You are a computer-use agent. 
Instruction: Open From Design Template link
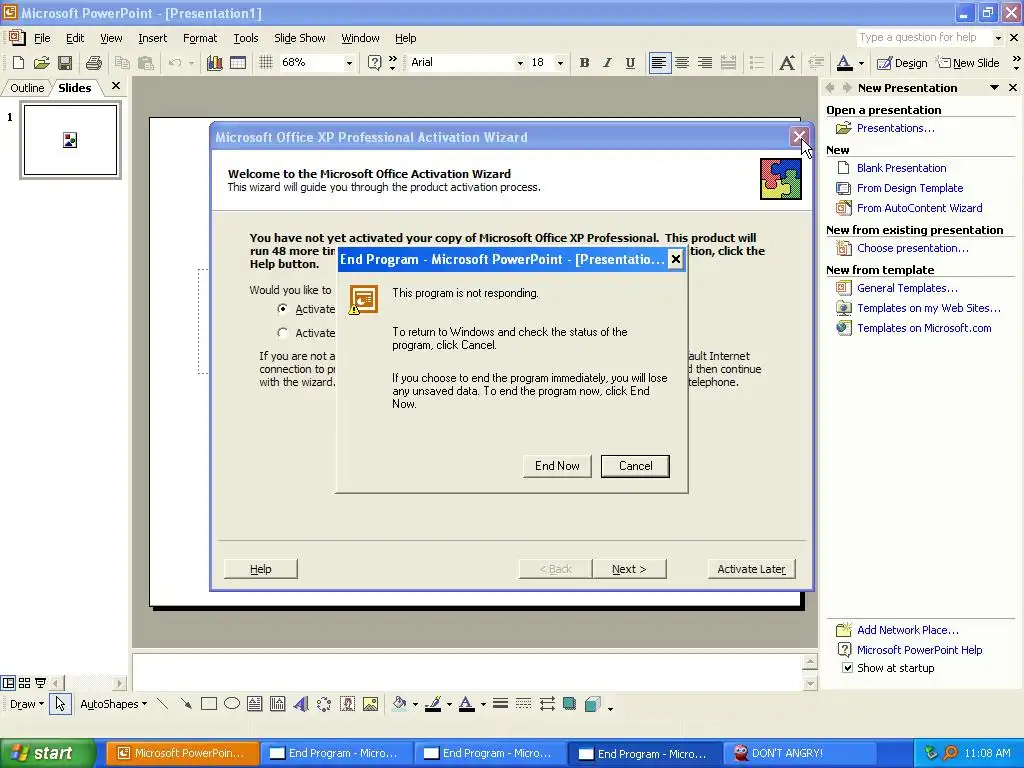[910, 188]
